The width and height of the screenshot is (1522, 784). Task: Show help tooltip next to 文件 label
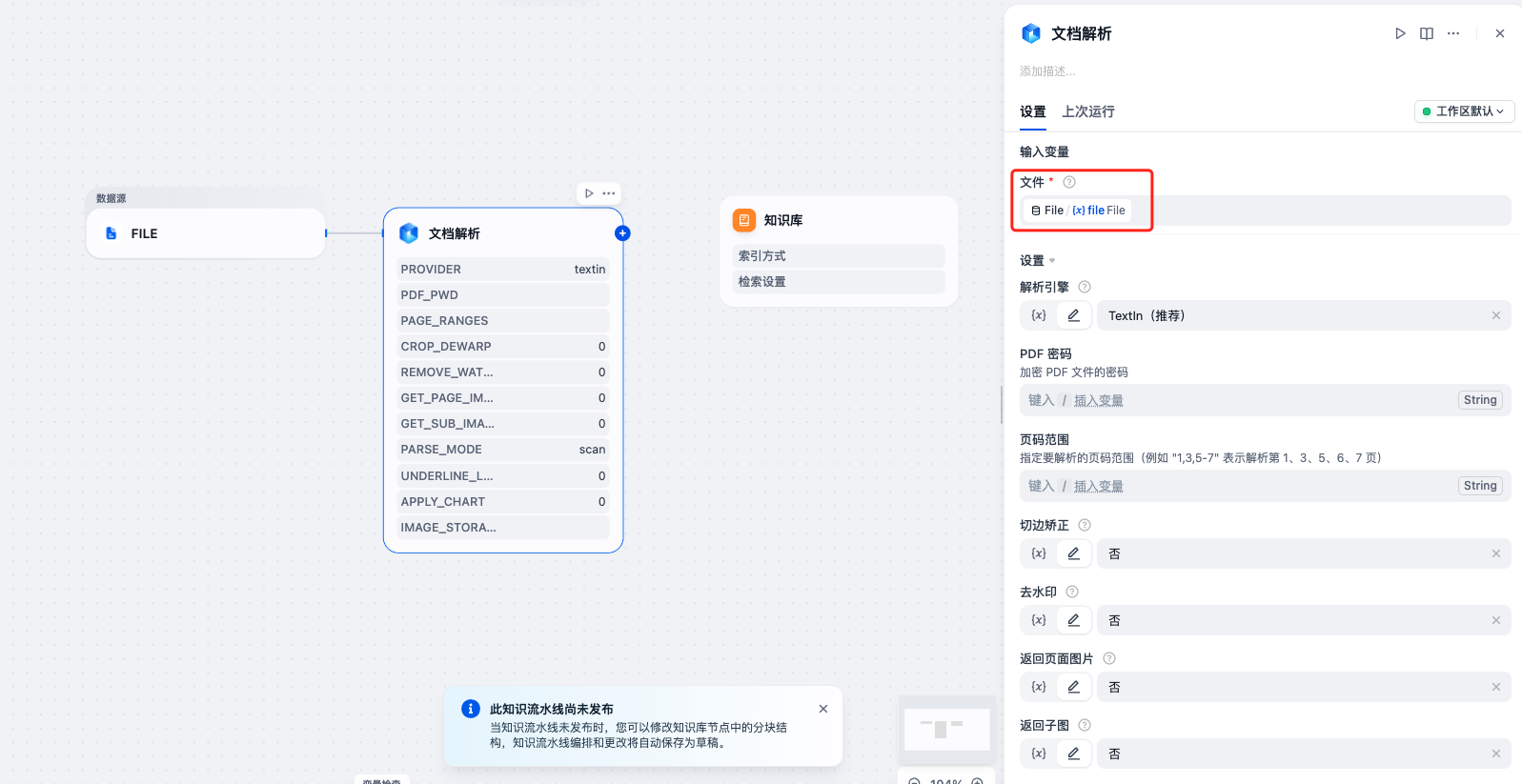(1069, 182)
